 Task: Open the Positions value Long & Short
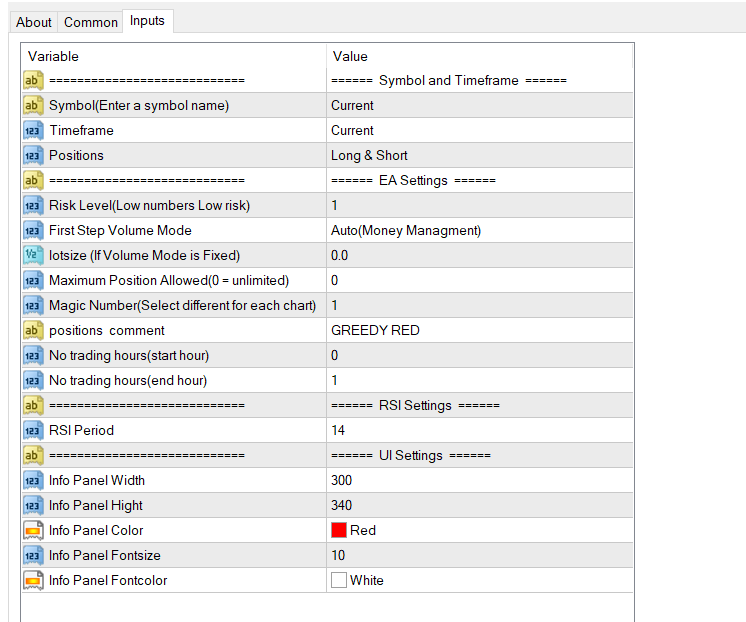480,156
